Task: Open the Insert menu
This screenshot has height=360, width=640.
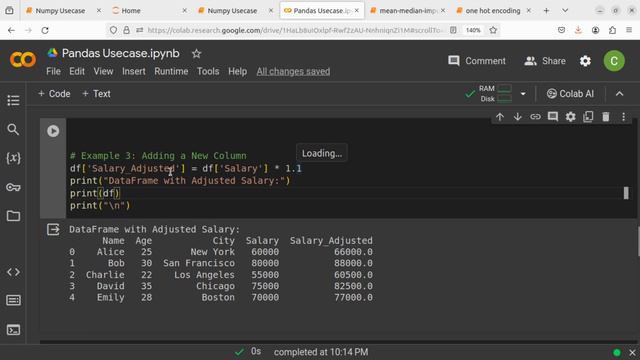Action: 134,71
